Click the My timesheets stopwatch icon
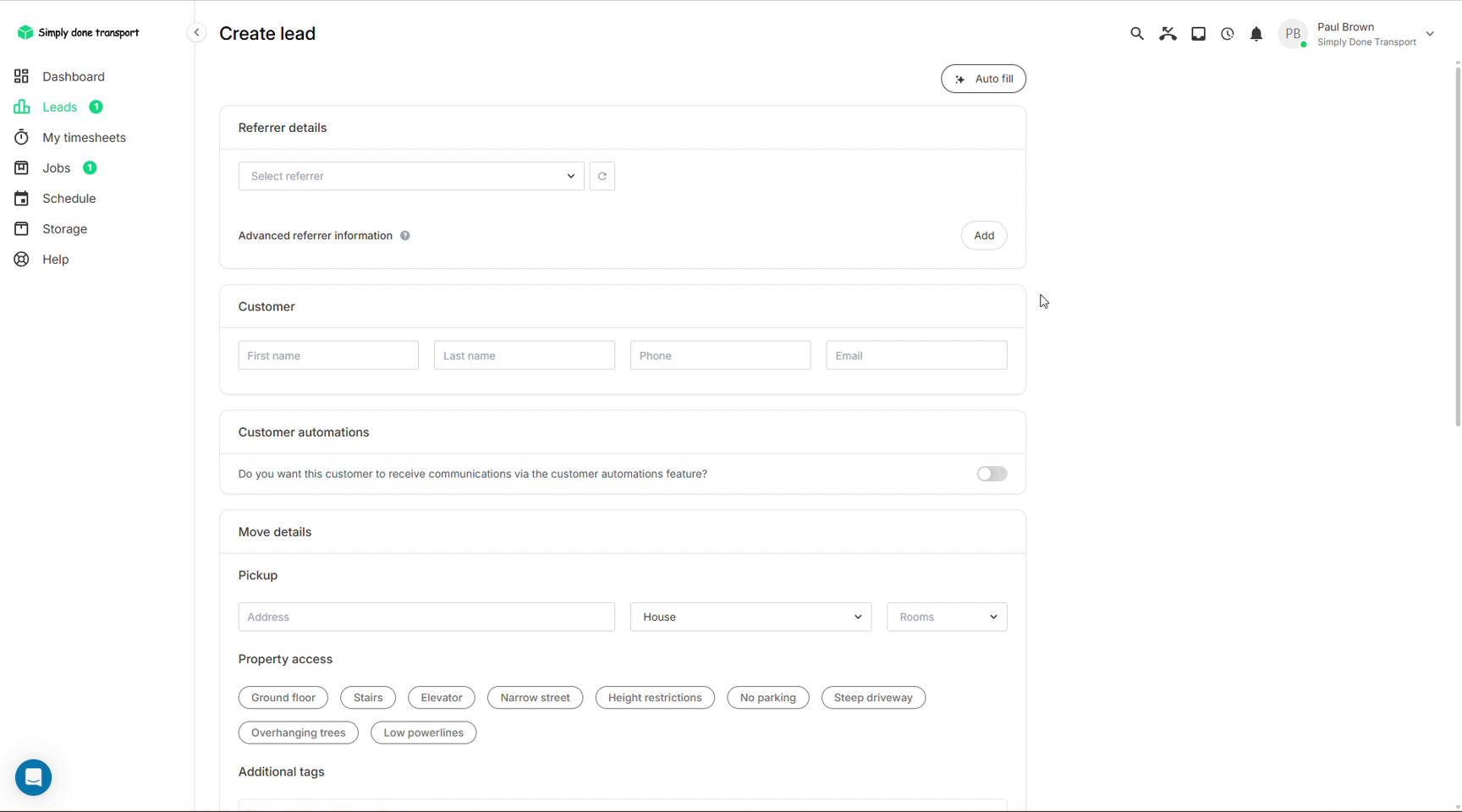The height and width of the screenshot is (812, 1462). [21, 137]
